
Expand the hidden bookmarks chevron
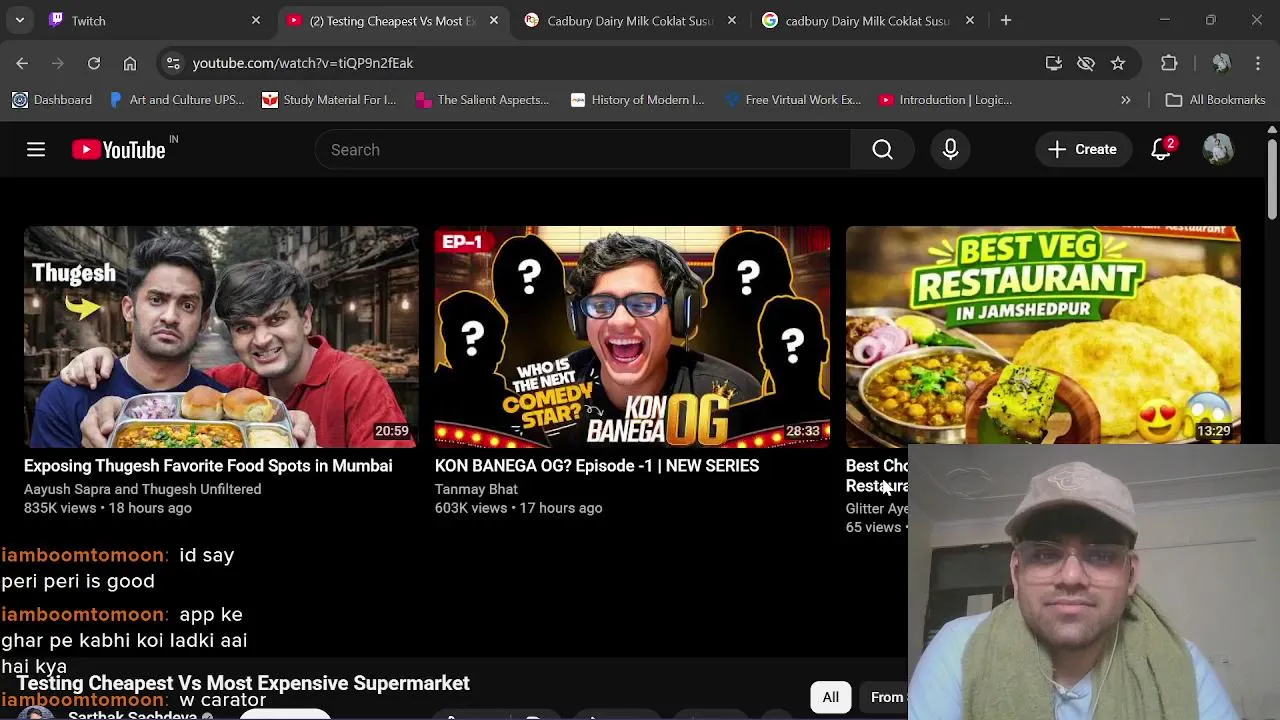pos(1126,100)
